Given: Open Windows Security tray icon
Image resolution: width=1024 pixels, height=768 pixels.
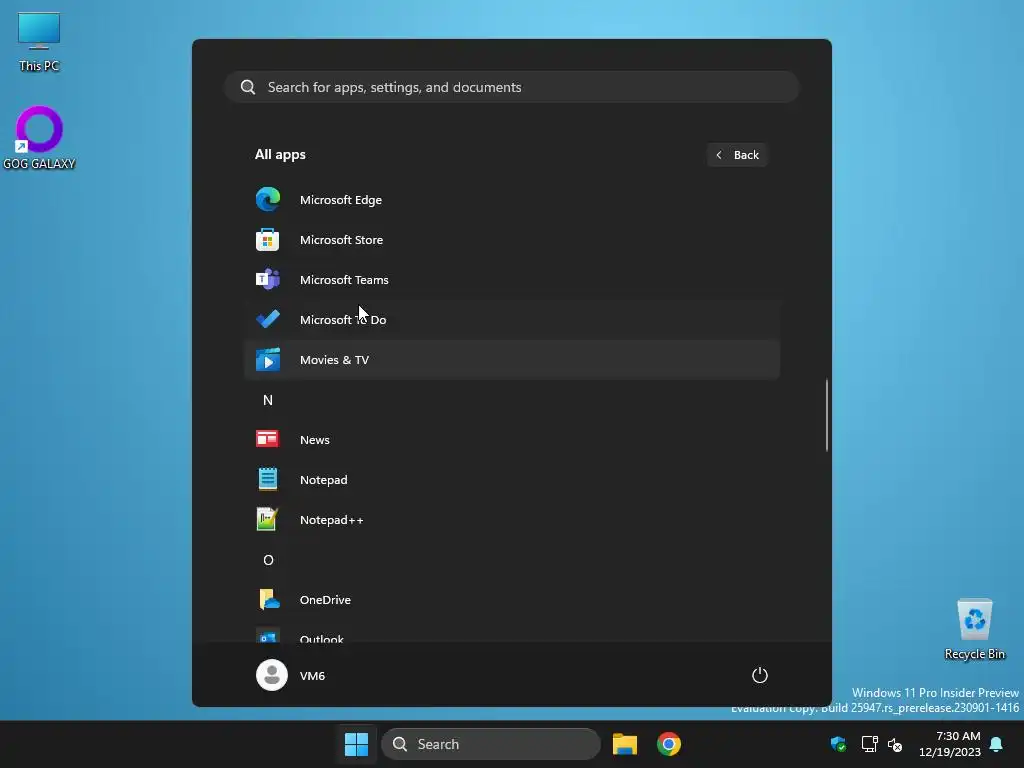Looking at the screenshot, I should click(x=839, y=744).
